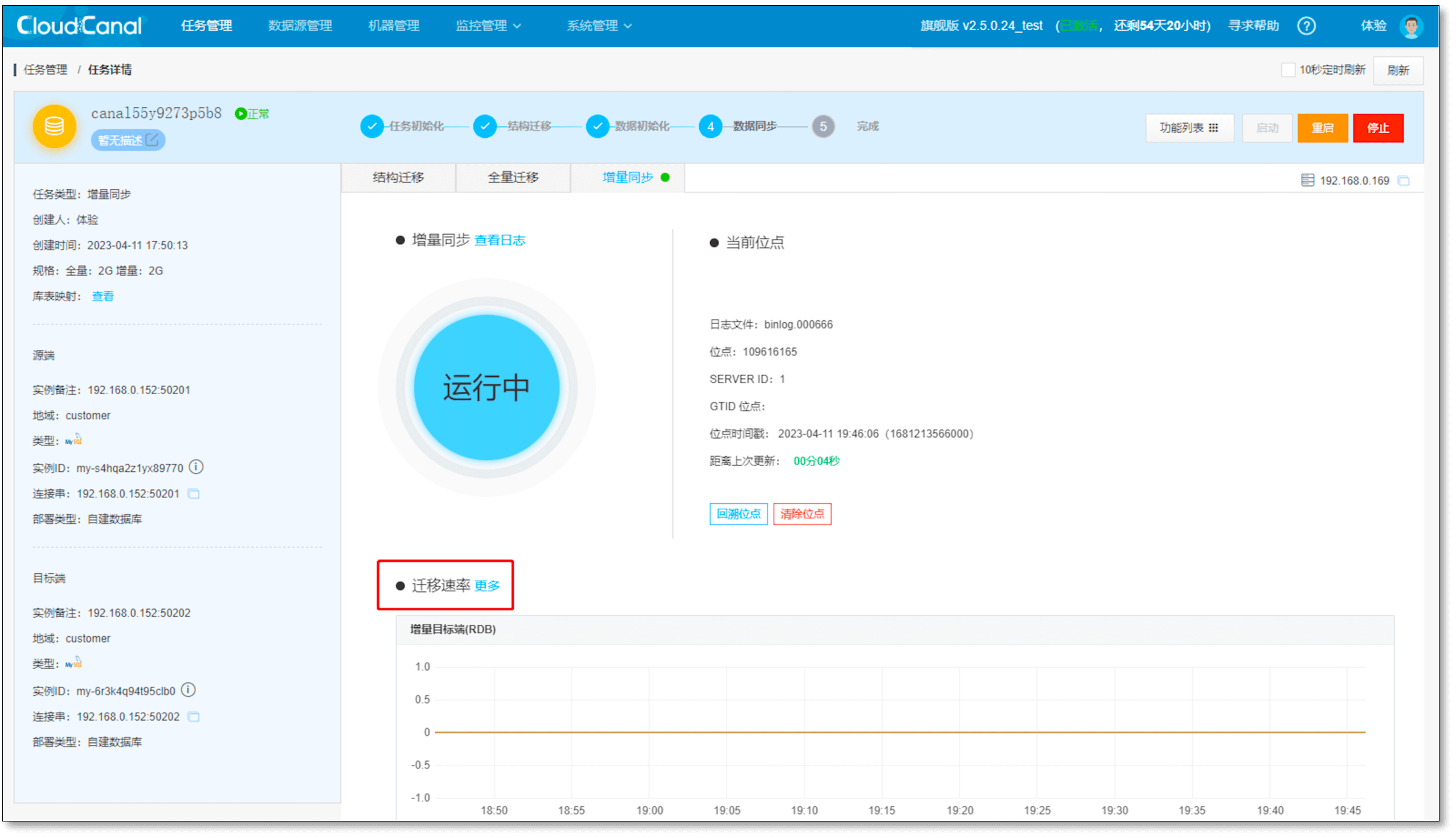Click step 4 数据同步 progress marker
This screenshot has width=1456, height=838.
pyautogui.click(x=711, y=126)
